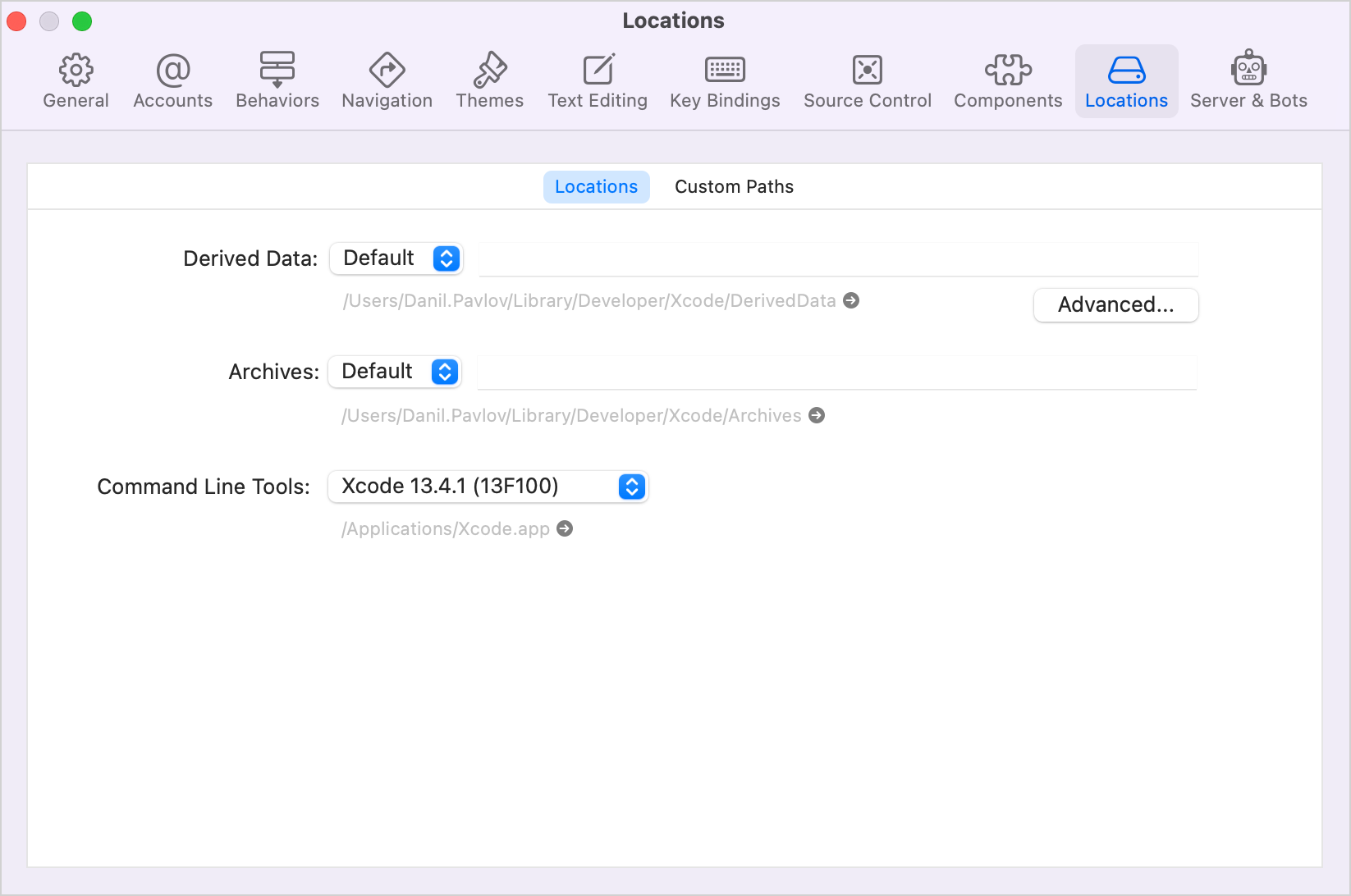Open the Server & Bots preferences pane
This screenshot has width=1351, height=896.
pos(1248,81)
